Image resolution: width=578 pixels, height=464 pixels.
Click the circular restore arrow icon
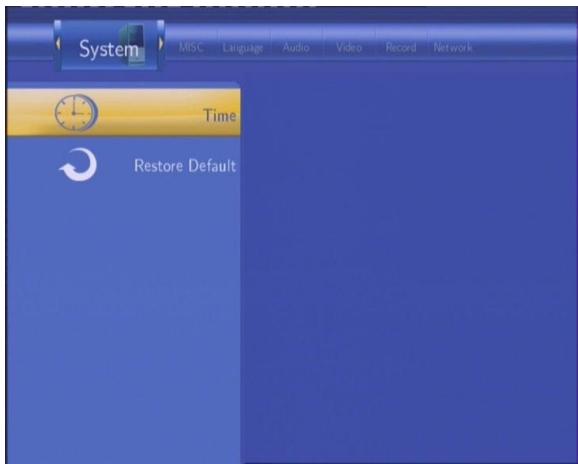pyautogui.click(x=78, y=165)
